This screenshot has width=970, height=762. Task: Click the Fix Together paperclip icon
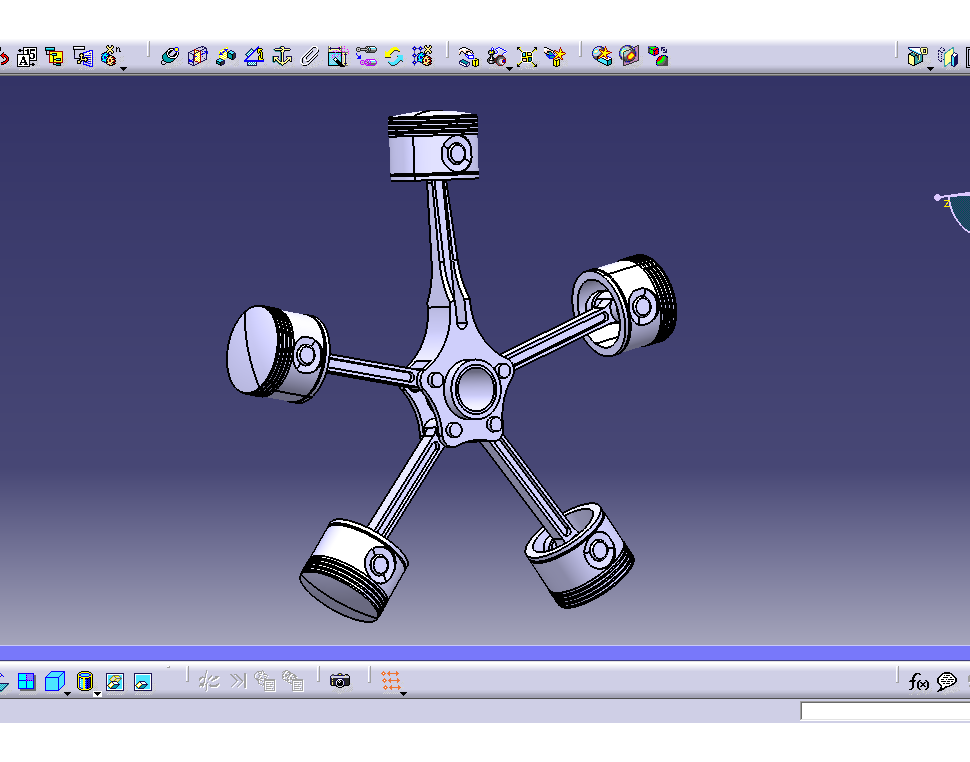click(x=310, y=57)
